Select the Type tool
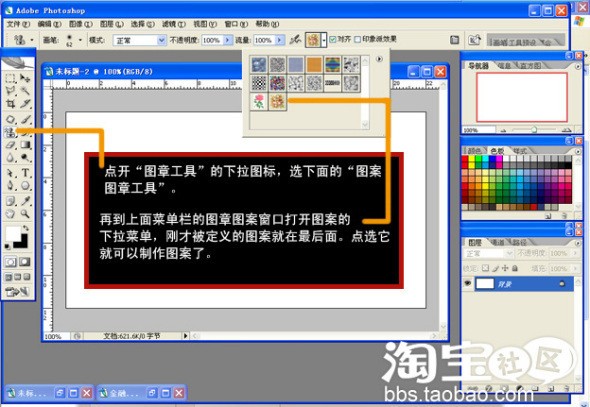590x407 pixels. (x=25, y=173)
